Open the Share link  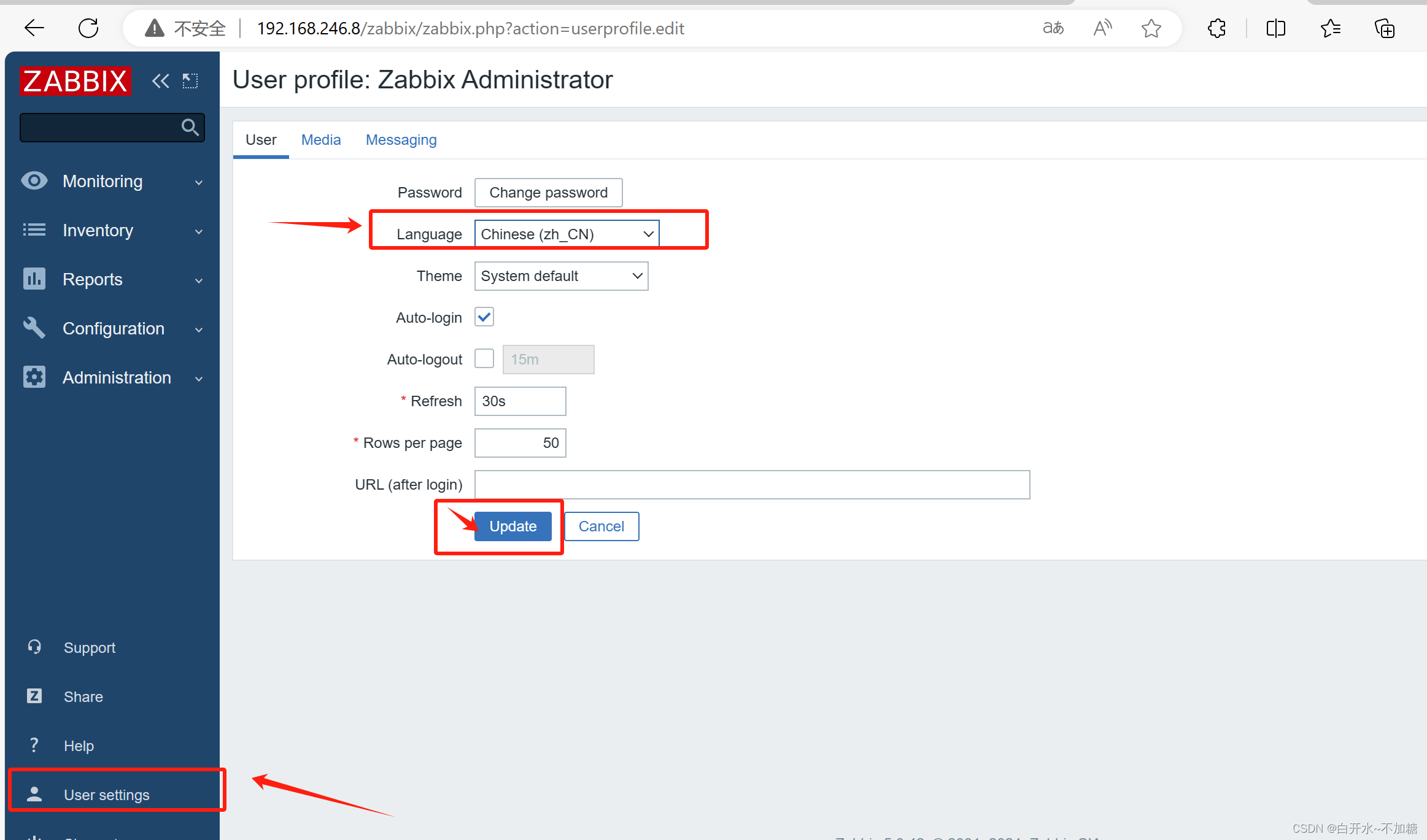click(83, 696)
